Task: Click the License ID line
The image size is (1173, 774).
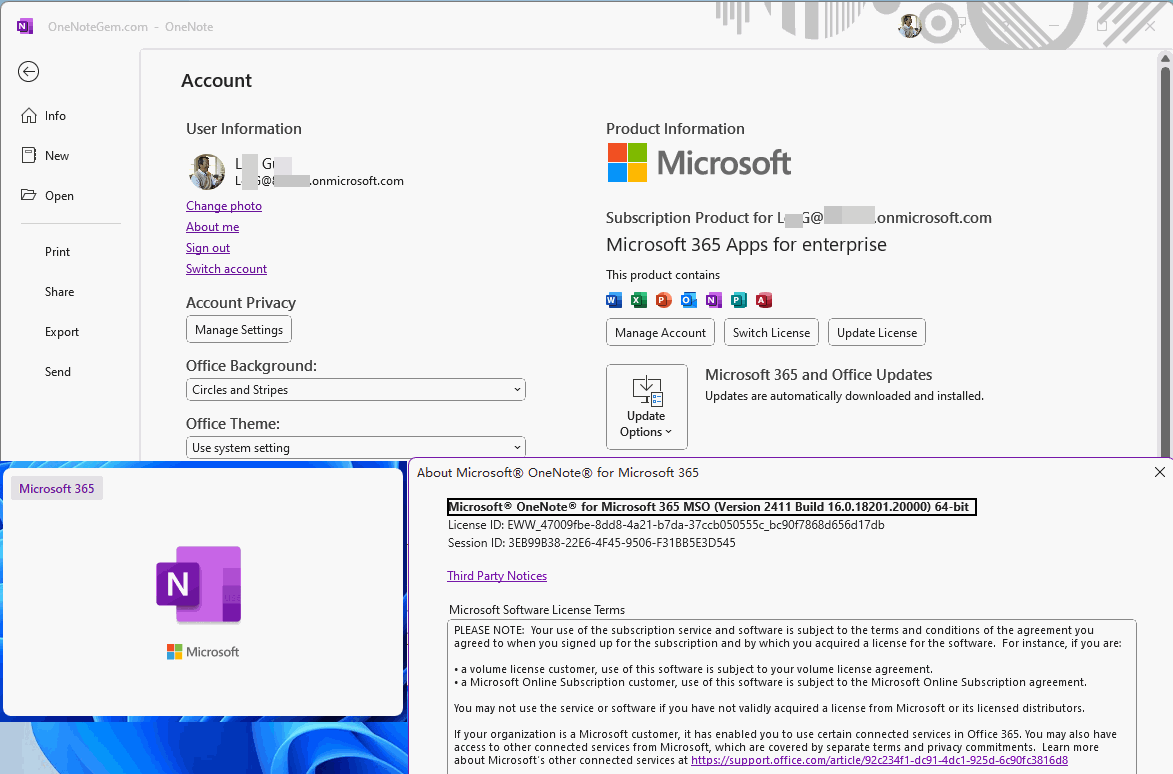Action: (666, 525)
